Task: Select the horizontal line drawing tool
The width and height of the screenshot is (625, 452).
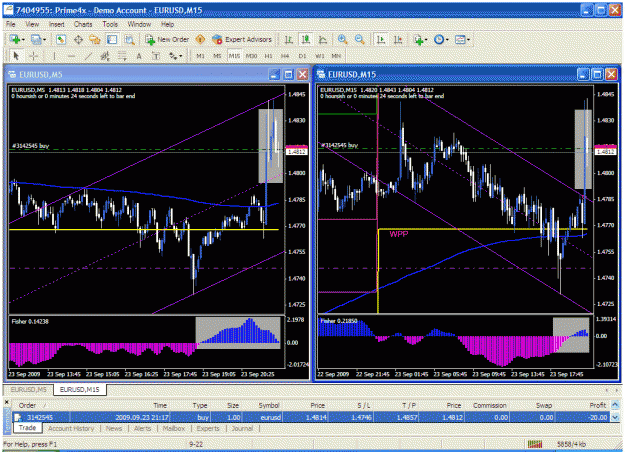Action: point(71,56)
